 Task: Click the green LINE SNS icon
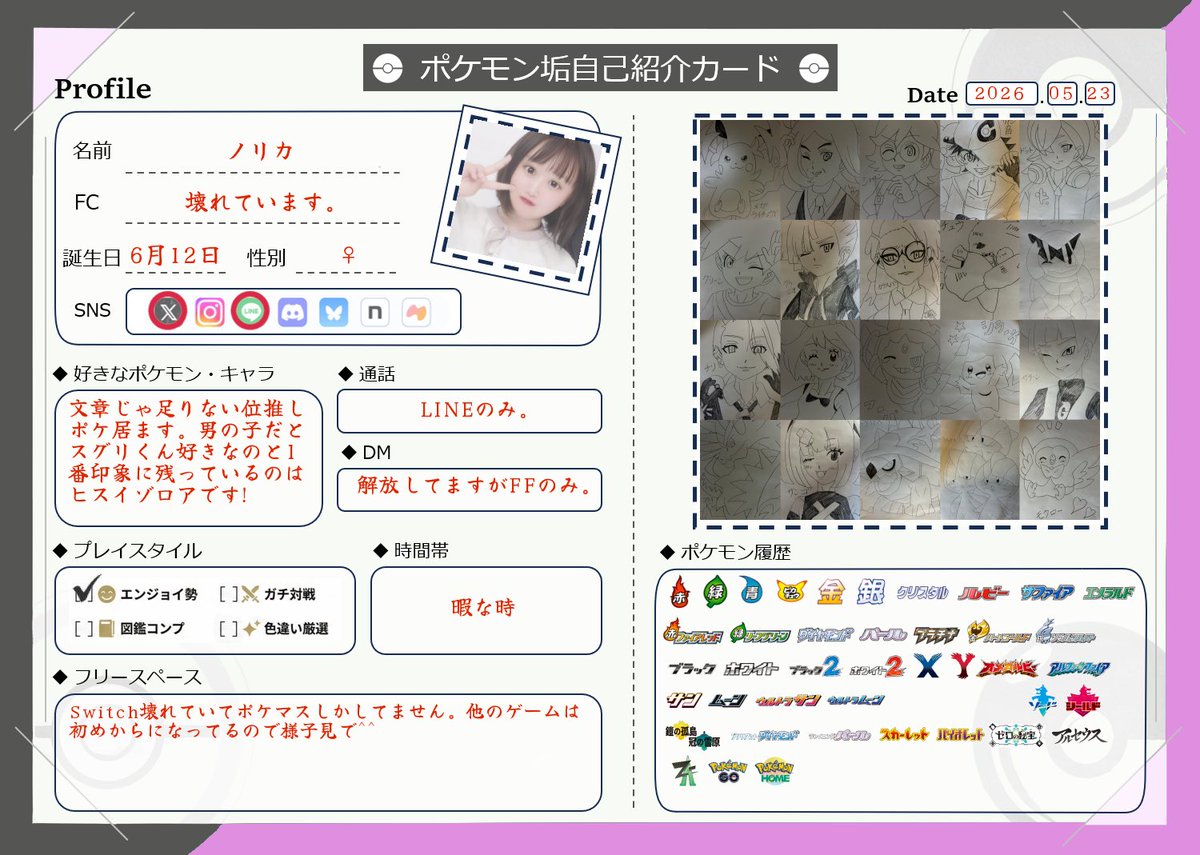point(249,312)
